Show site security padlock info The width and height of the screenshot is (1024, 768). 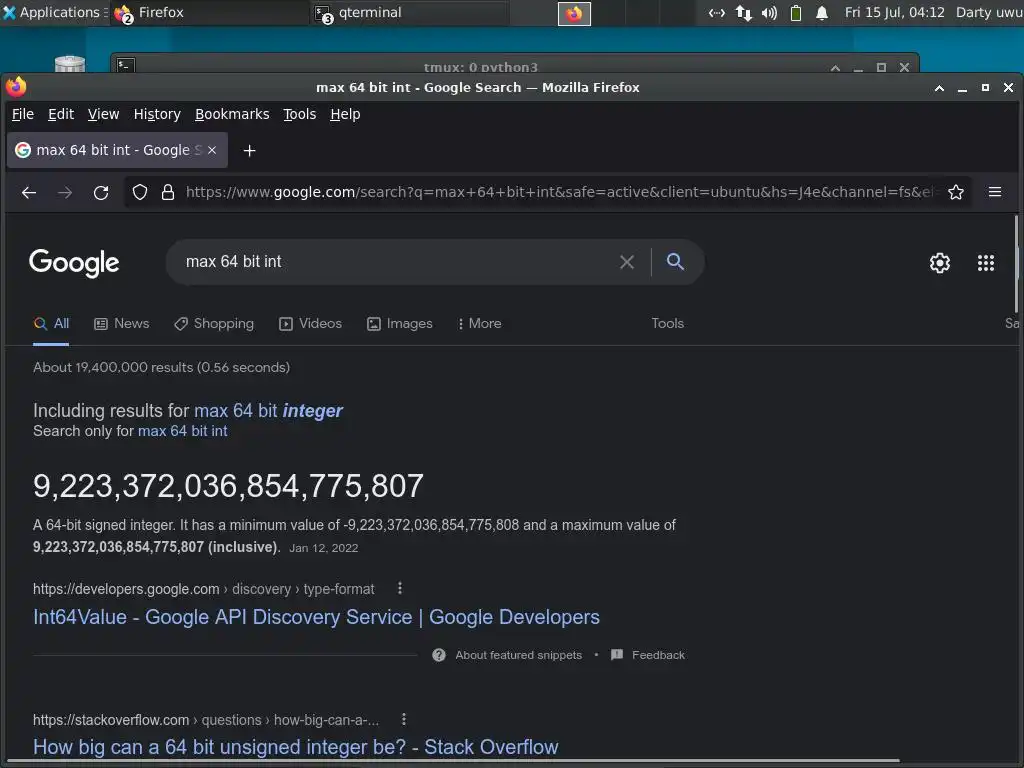(x=168, y=192)
